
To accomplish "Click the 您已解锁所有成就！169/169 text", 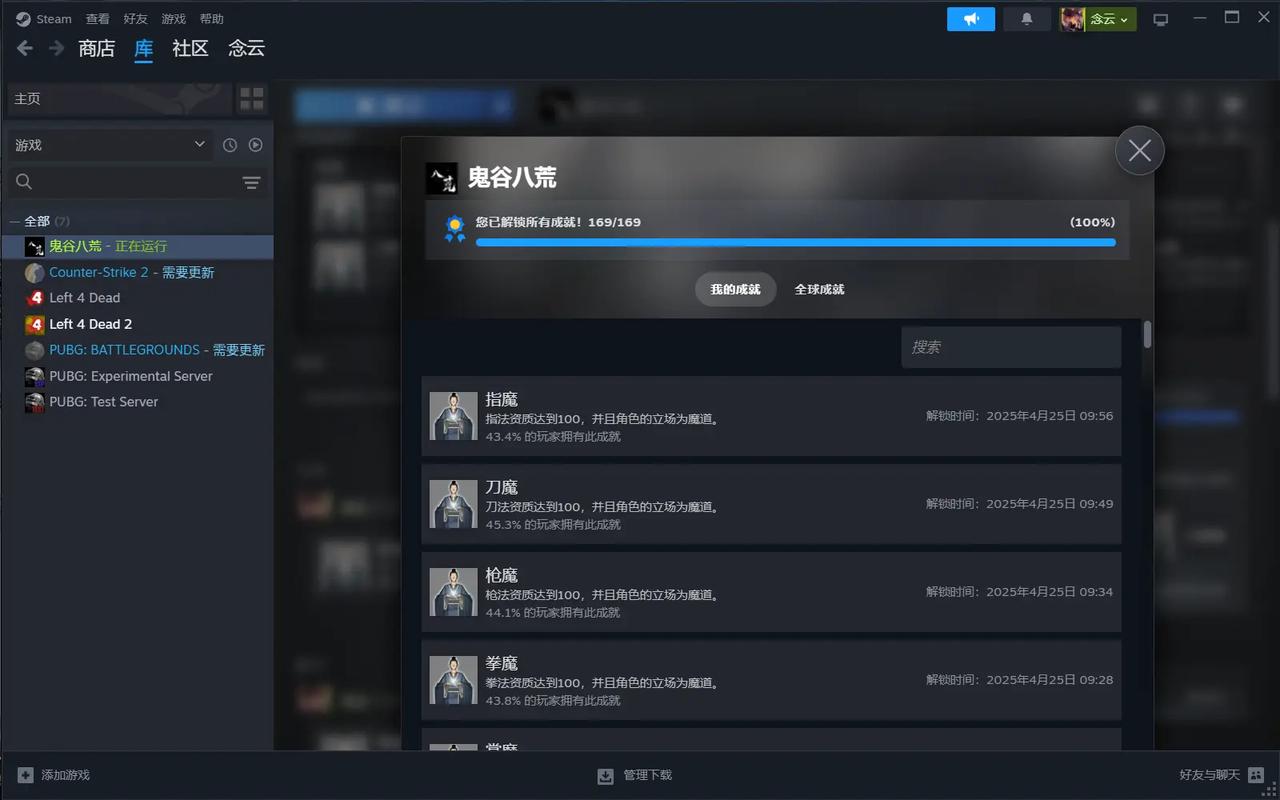I will [558, 222].
